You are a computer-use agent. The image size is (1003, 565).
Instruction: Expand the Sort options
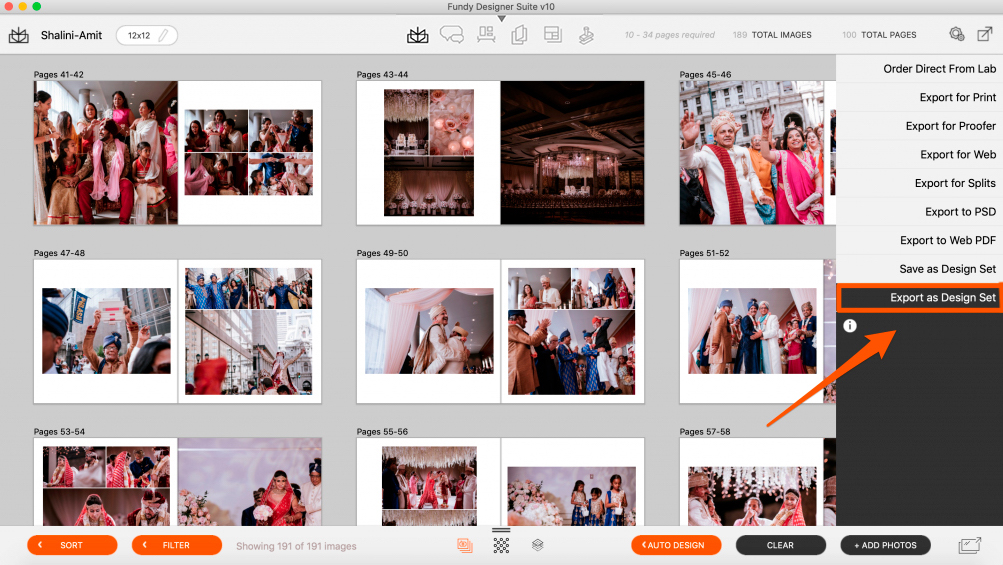tap(72, 545)
